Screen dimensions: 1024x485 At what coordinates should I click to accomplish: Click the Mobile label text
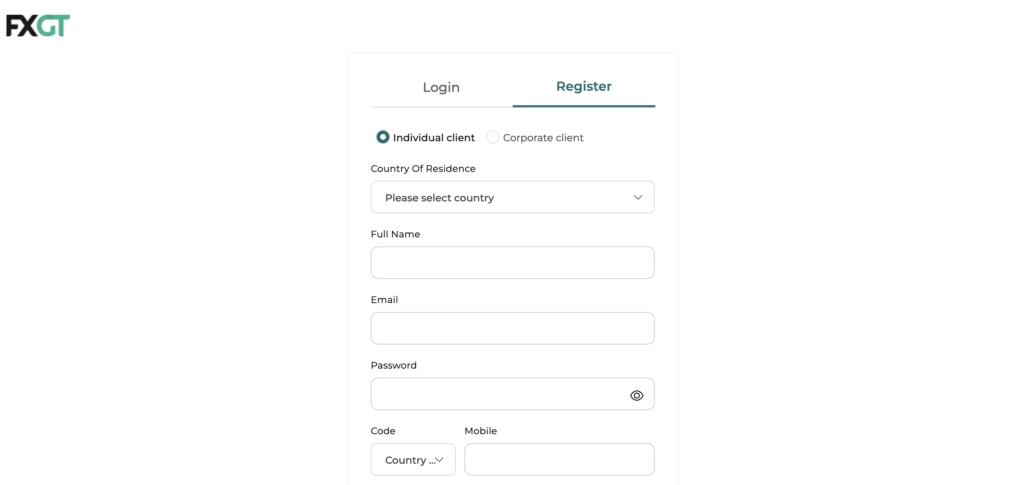[480, 431]
